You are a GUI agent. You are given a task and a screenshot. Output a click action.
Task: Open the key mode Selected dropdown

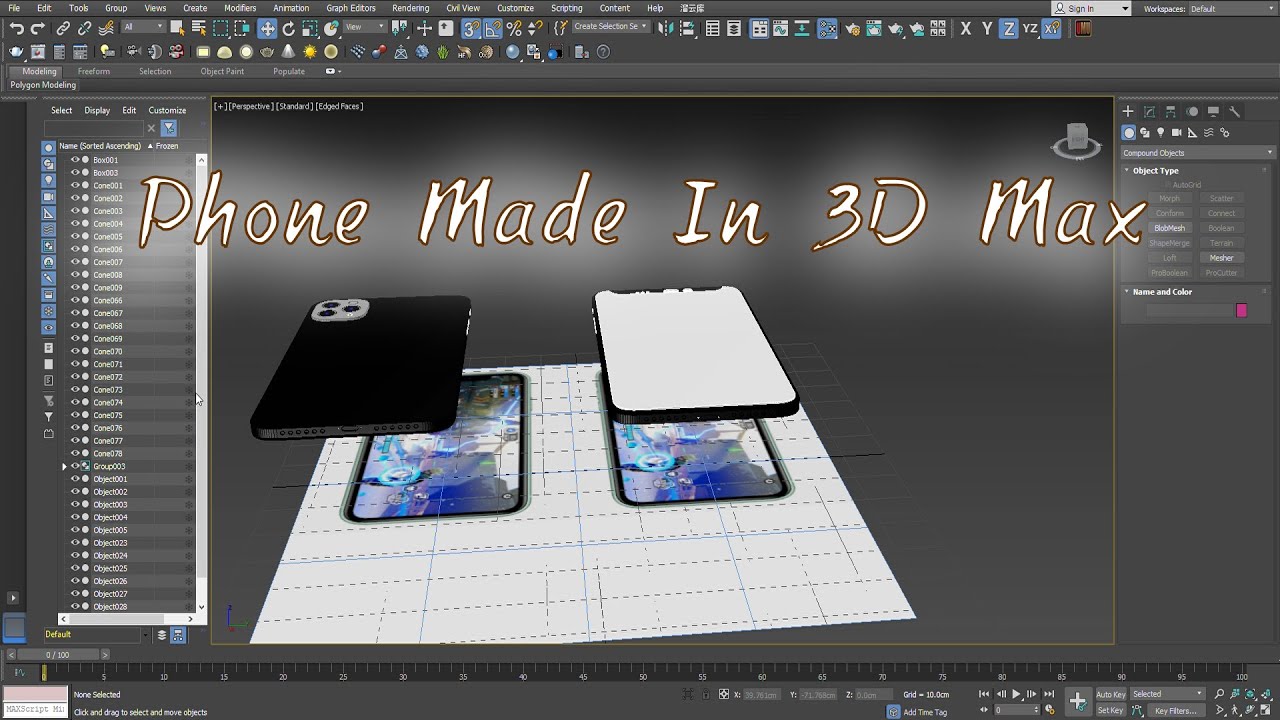click(x=1169, y=694)
